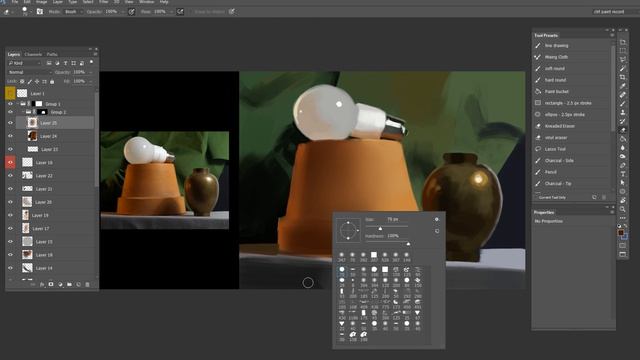Open eraser Mode Brush dropdown in options bar
Viewport: 640px width, 360px height.
point(73,12)
